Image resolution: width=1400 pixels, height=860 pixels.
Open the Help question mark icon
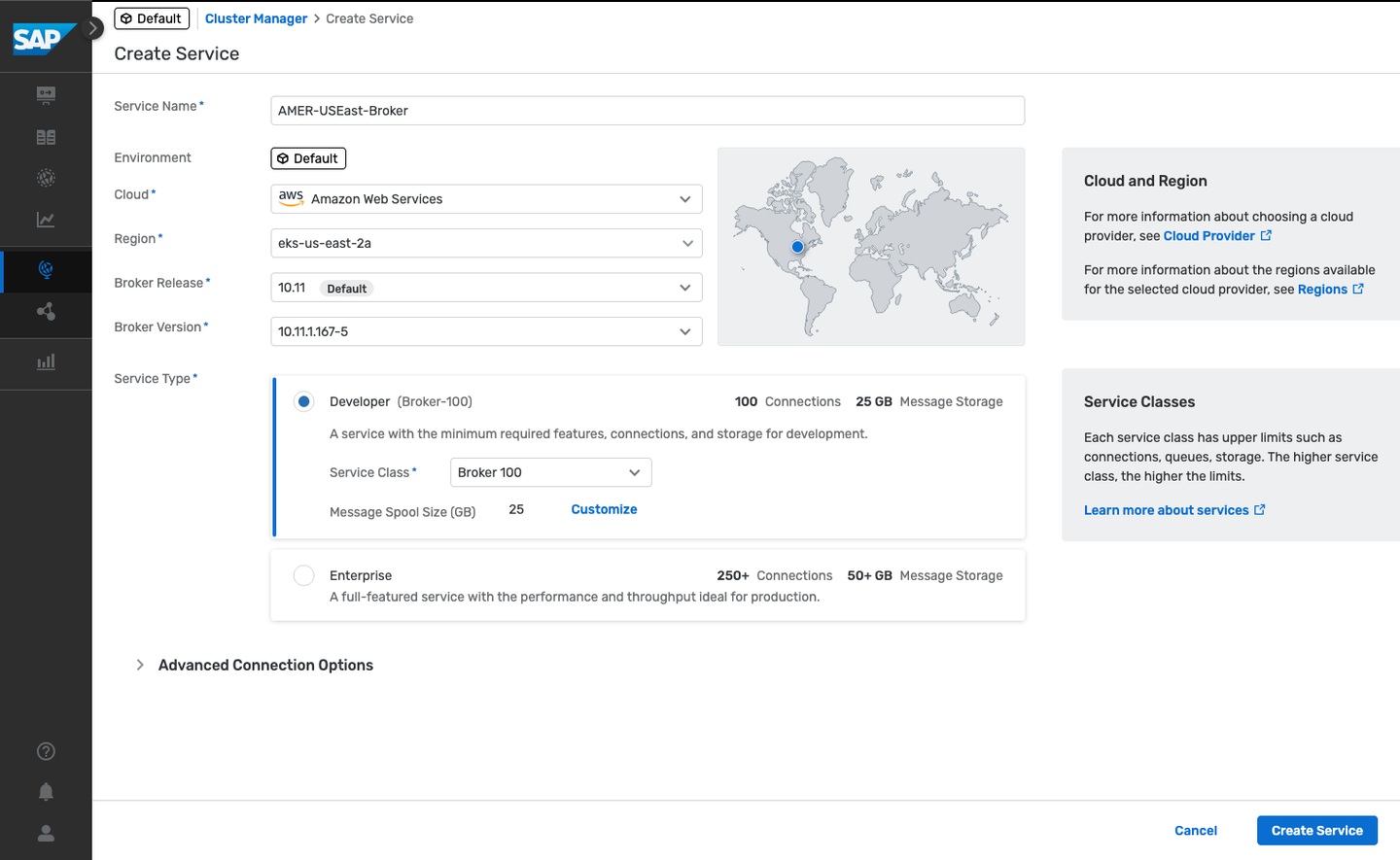[46, 751]
